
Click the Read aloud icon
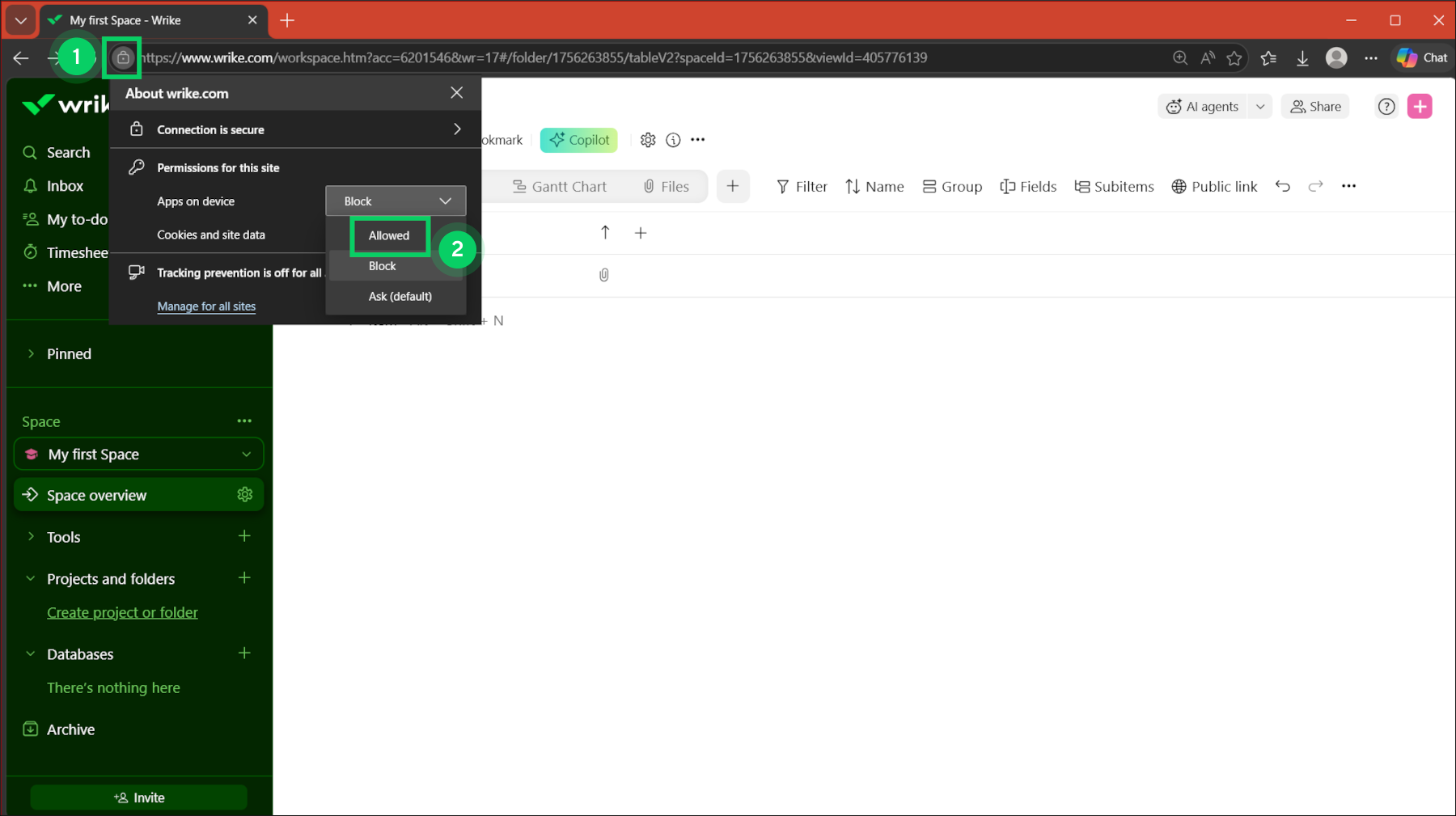(x=1208, y=57)
